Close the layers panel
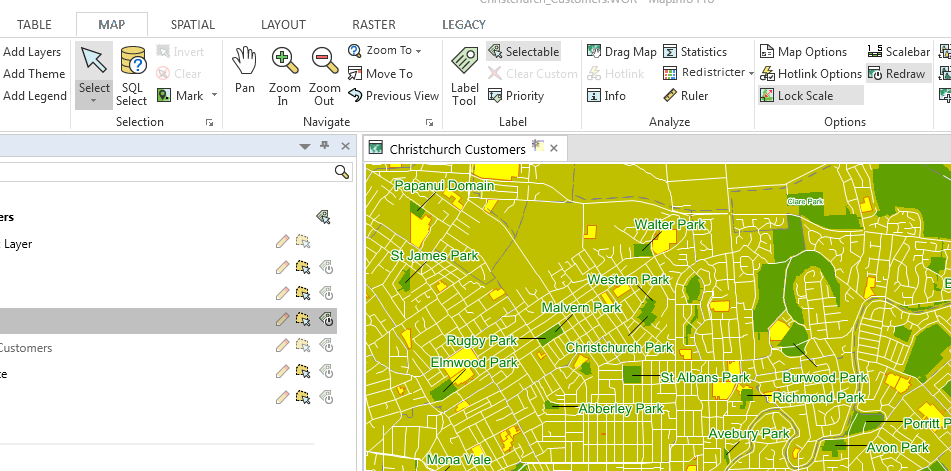Viewport: 951px width, 471px height. click(x=345, y=146)
